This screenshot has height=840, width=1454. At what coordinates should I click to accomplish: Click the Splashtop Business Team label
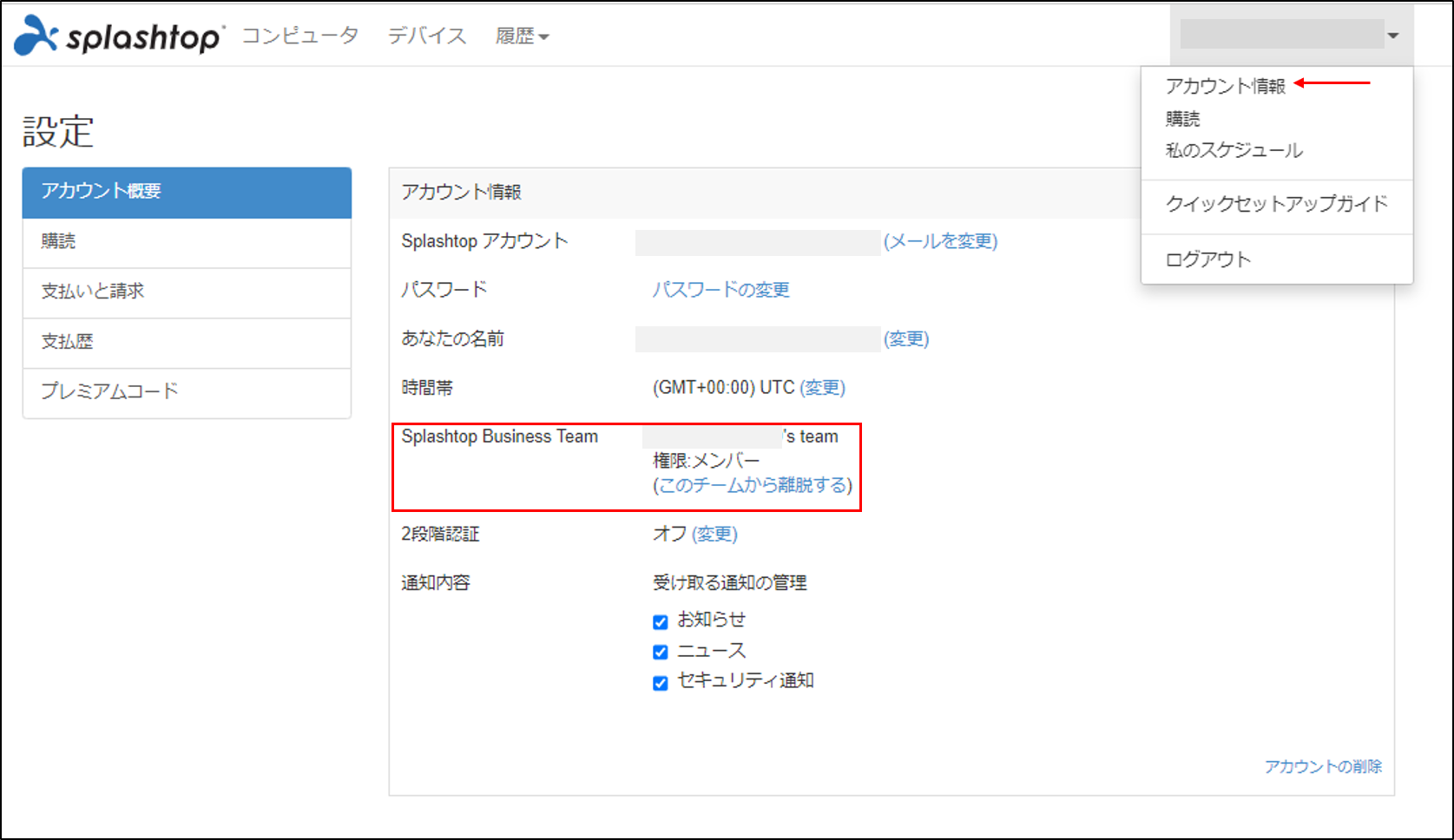click(x=499, y=436)
